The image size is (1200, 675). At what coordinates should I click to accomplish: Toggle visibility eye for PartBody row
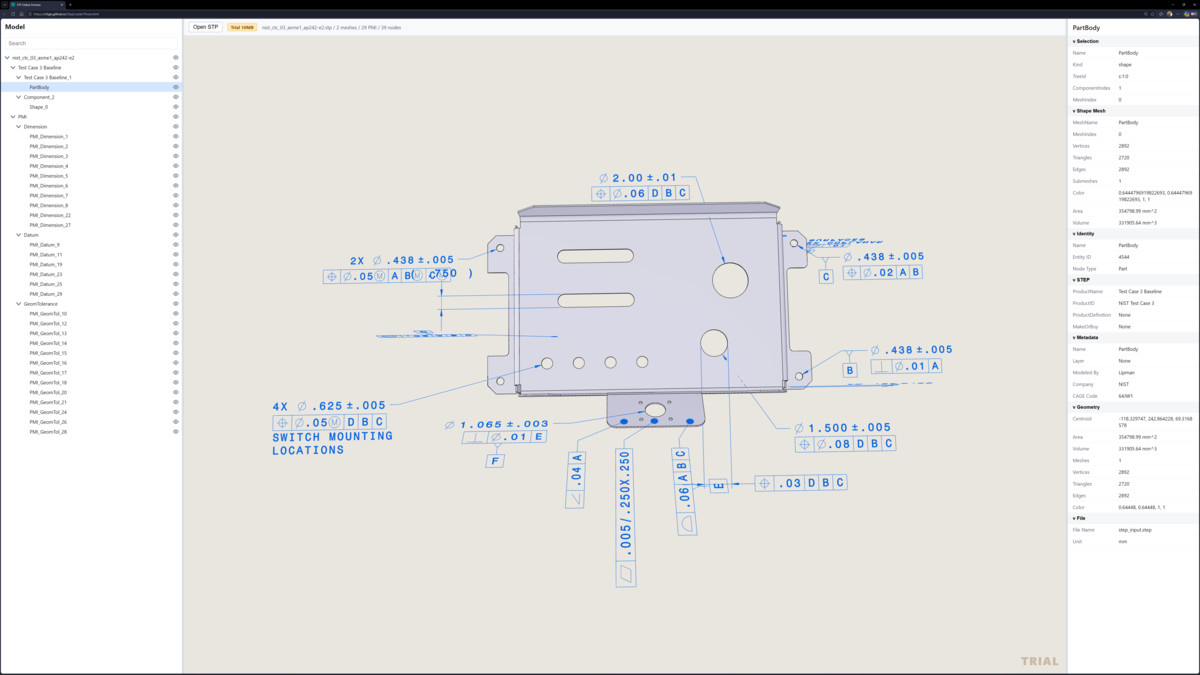(176, 87)
